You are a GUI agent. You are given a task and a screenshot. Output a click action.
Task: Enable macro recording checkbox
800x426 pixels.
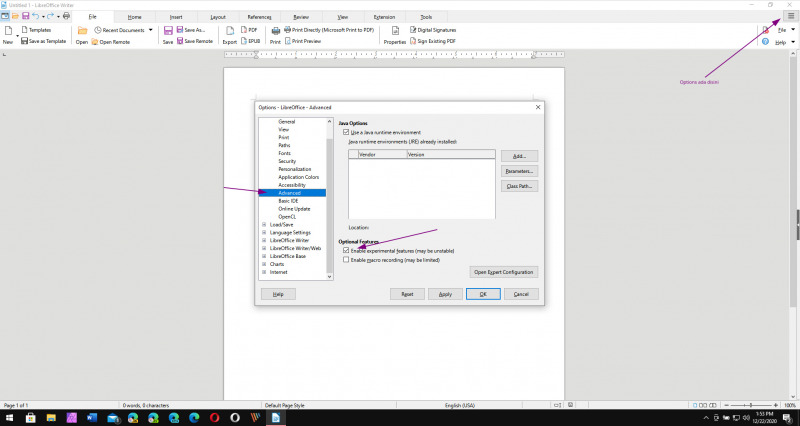[346, 260]
